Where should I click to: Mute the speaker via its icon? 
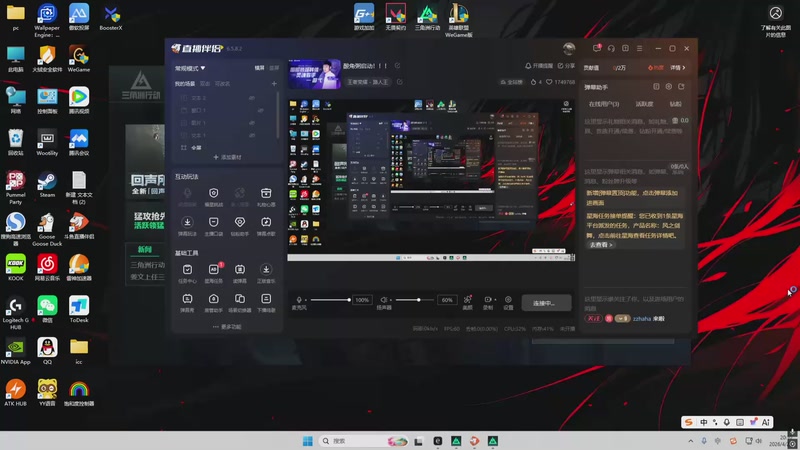[384, 299]
